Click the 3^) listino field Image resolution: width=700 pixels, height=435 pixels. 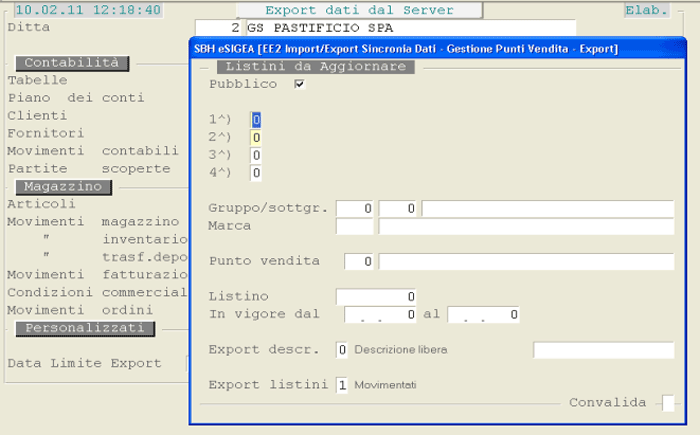pos(256,155)
